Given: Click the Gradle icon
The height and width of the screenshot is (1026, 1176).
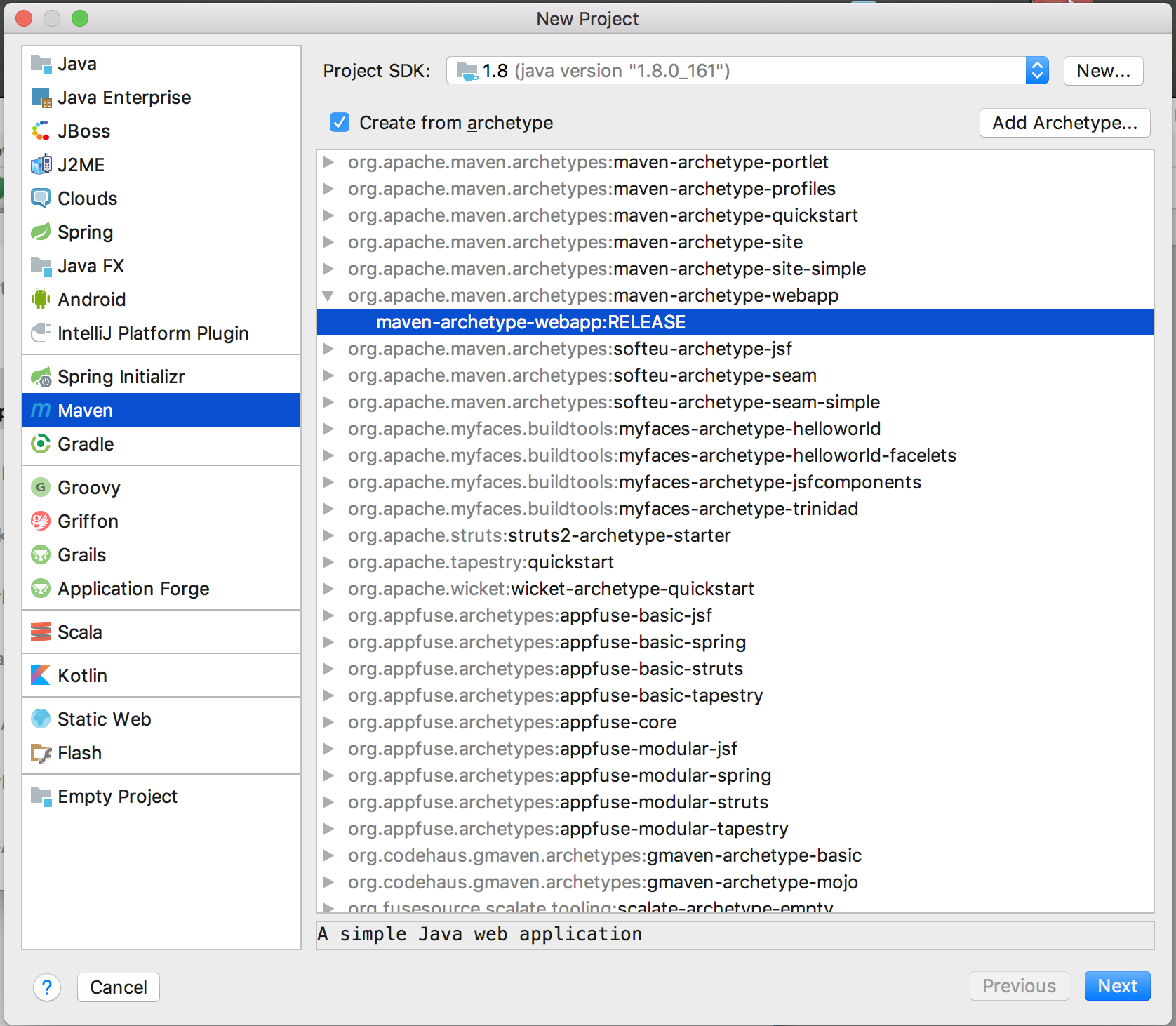Looking at the screenshot, I should click(41, 444).
